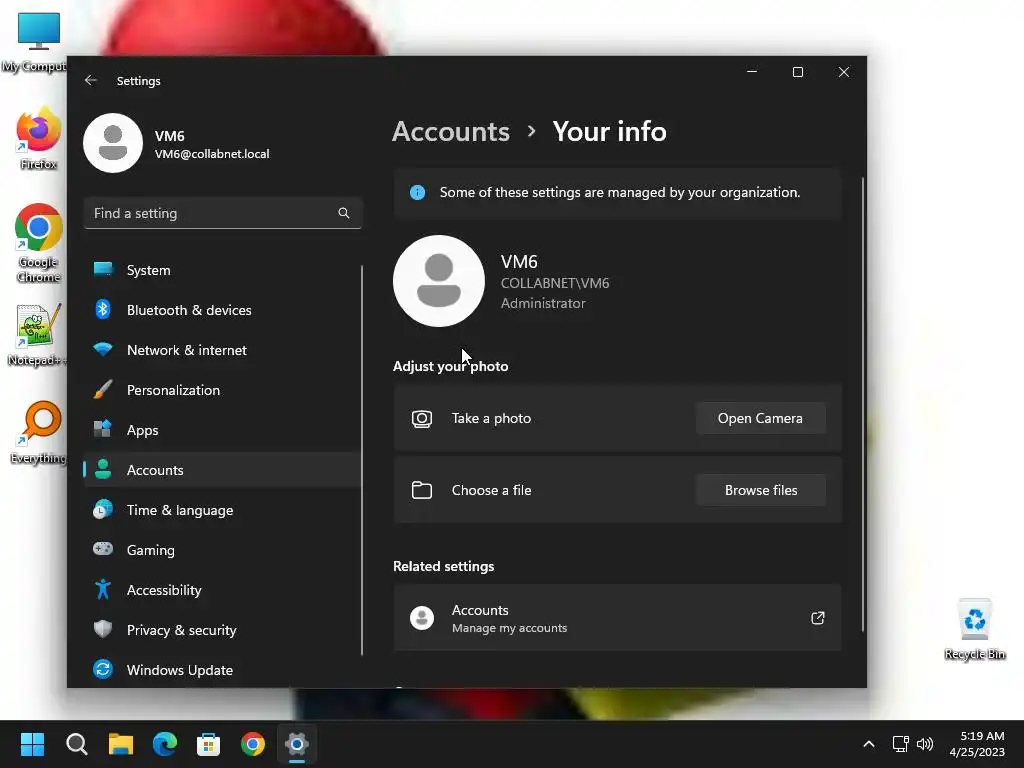Open taskbar Search

pyautogui.click(x=77, y=744)
